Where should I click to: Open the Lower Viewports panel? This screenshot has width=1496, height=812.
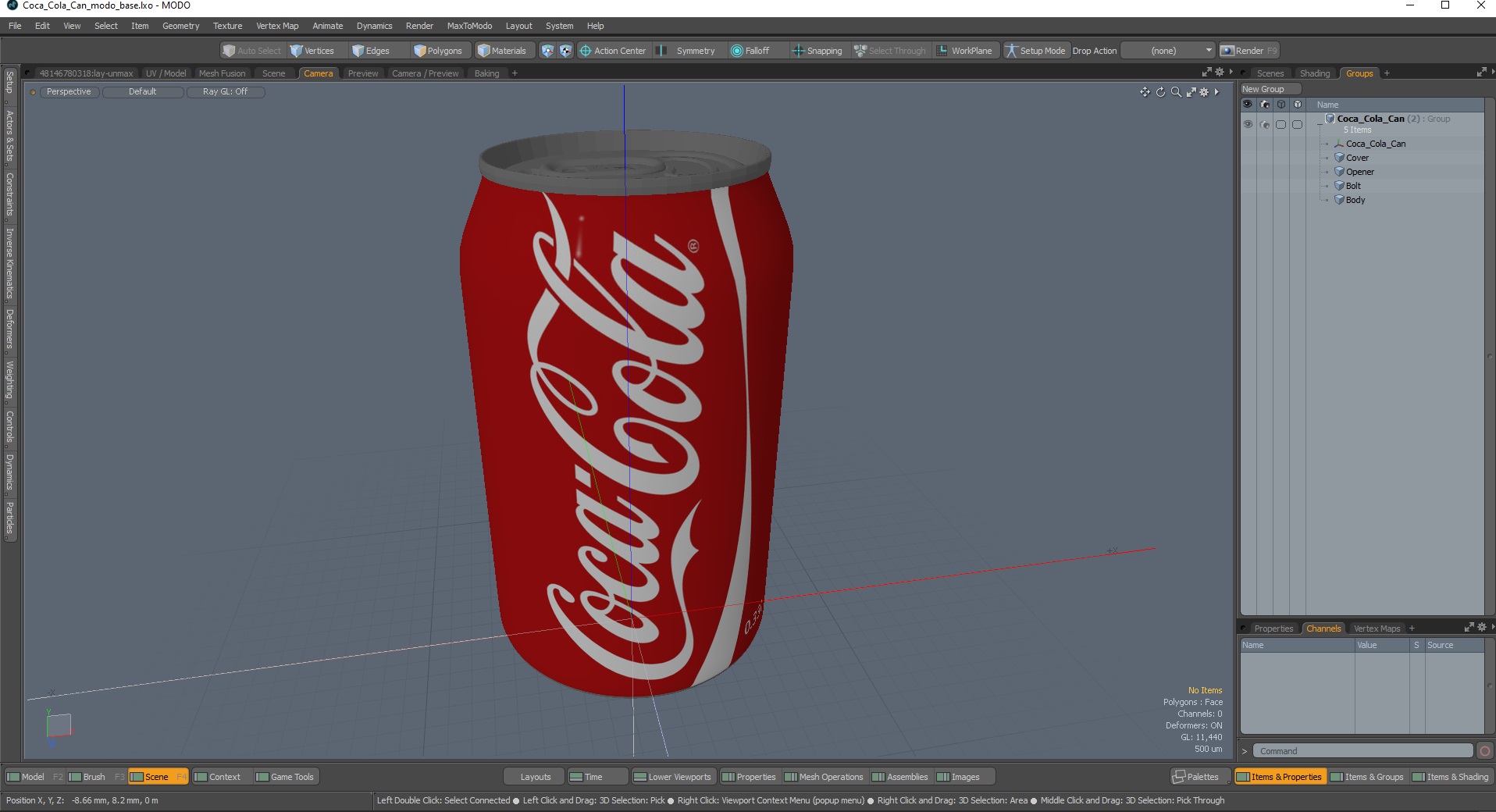point(672,777)
